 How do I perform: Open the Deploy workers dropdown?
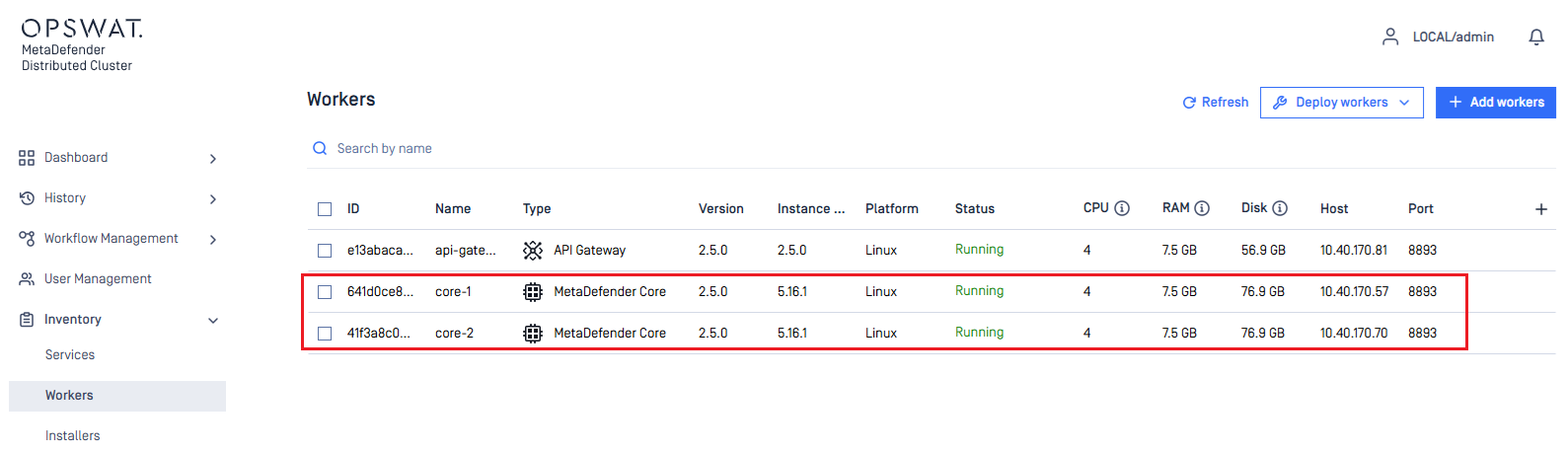click(x=1341, y=103)
